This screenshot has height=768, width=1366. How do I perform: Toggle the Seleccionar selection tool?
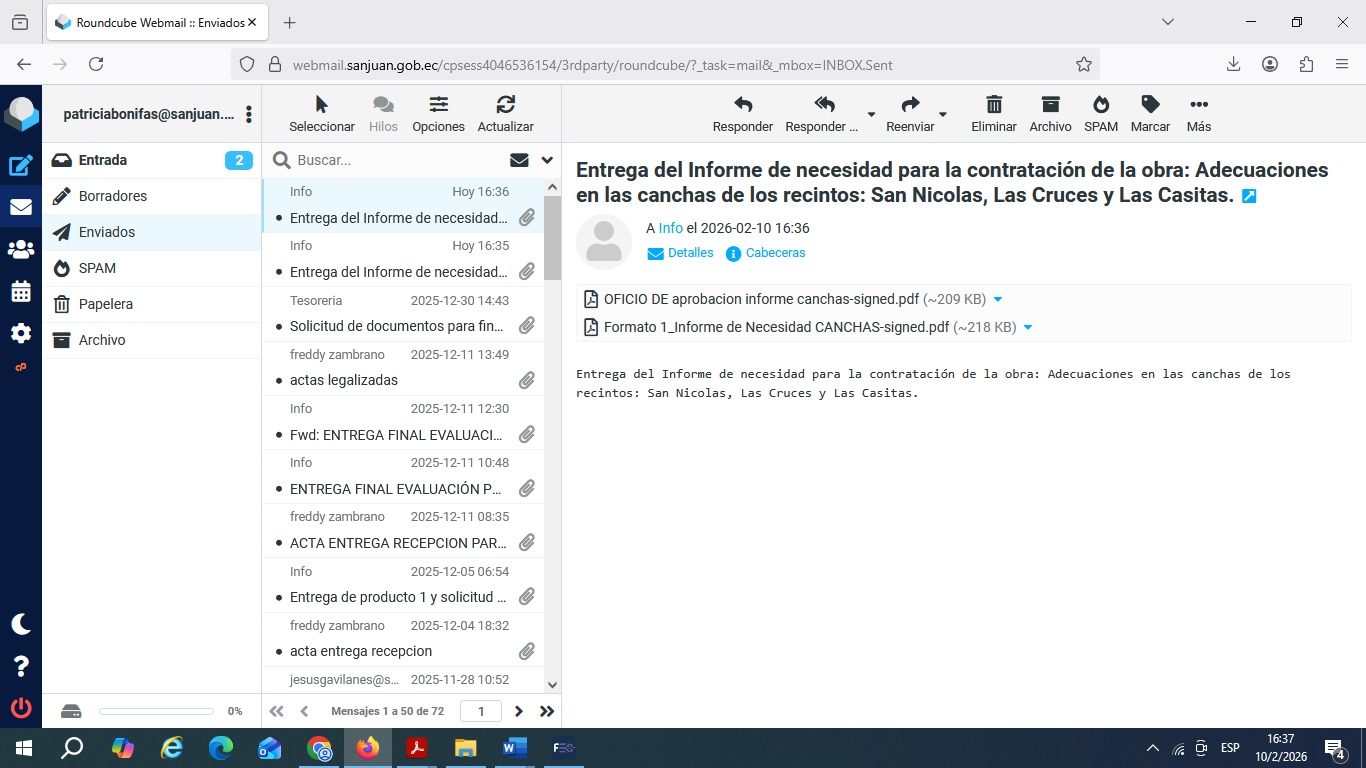point(321,106)
